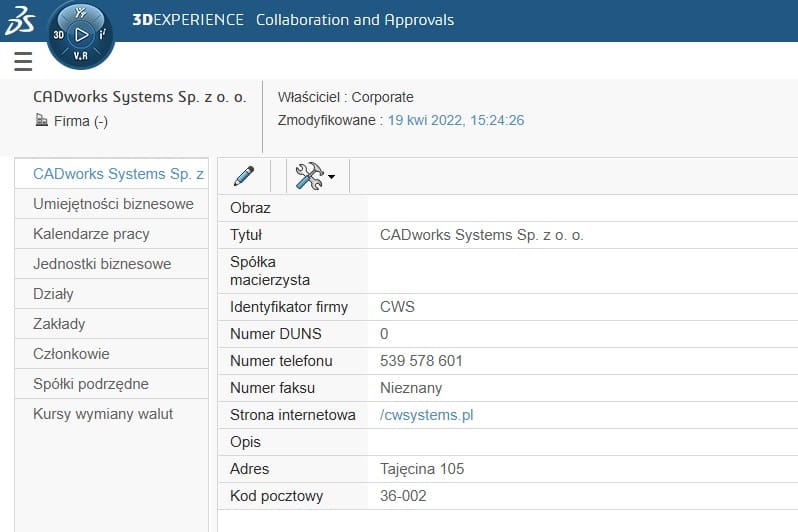Viewport: 798px width, 532px height.
Task: Click the modified date 19 kwi 2022 link
Action: coord(456,121)
